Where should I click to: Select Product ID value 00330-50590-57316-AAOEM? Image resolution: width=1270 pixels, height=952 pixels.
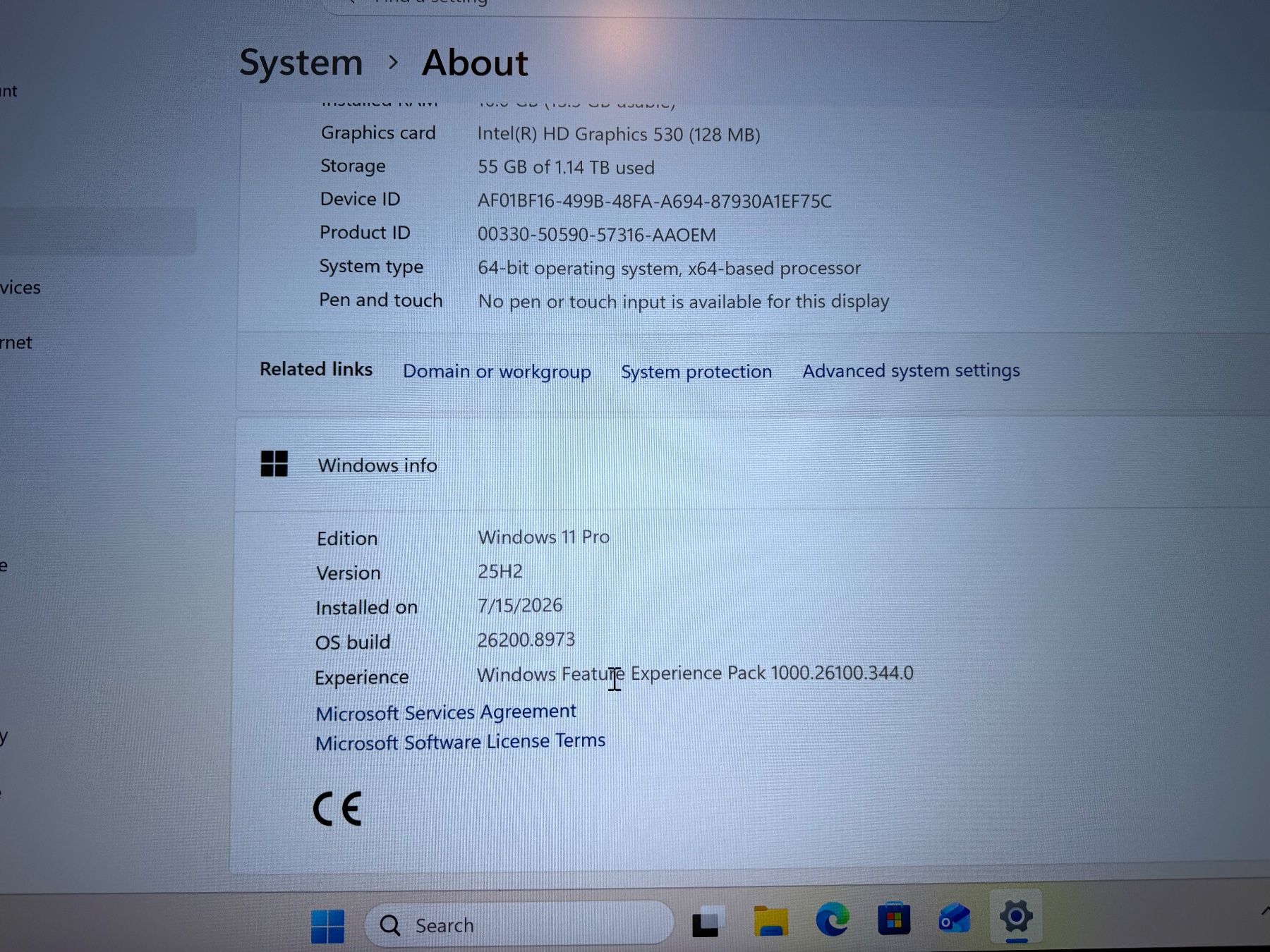[x=597, y=235]
